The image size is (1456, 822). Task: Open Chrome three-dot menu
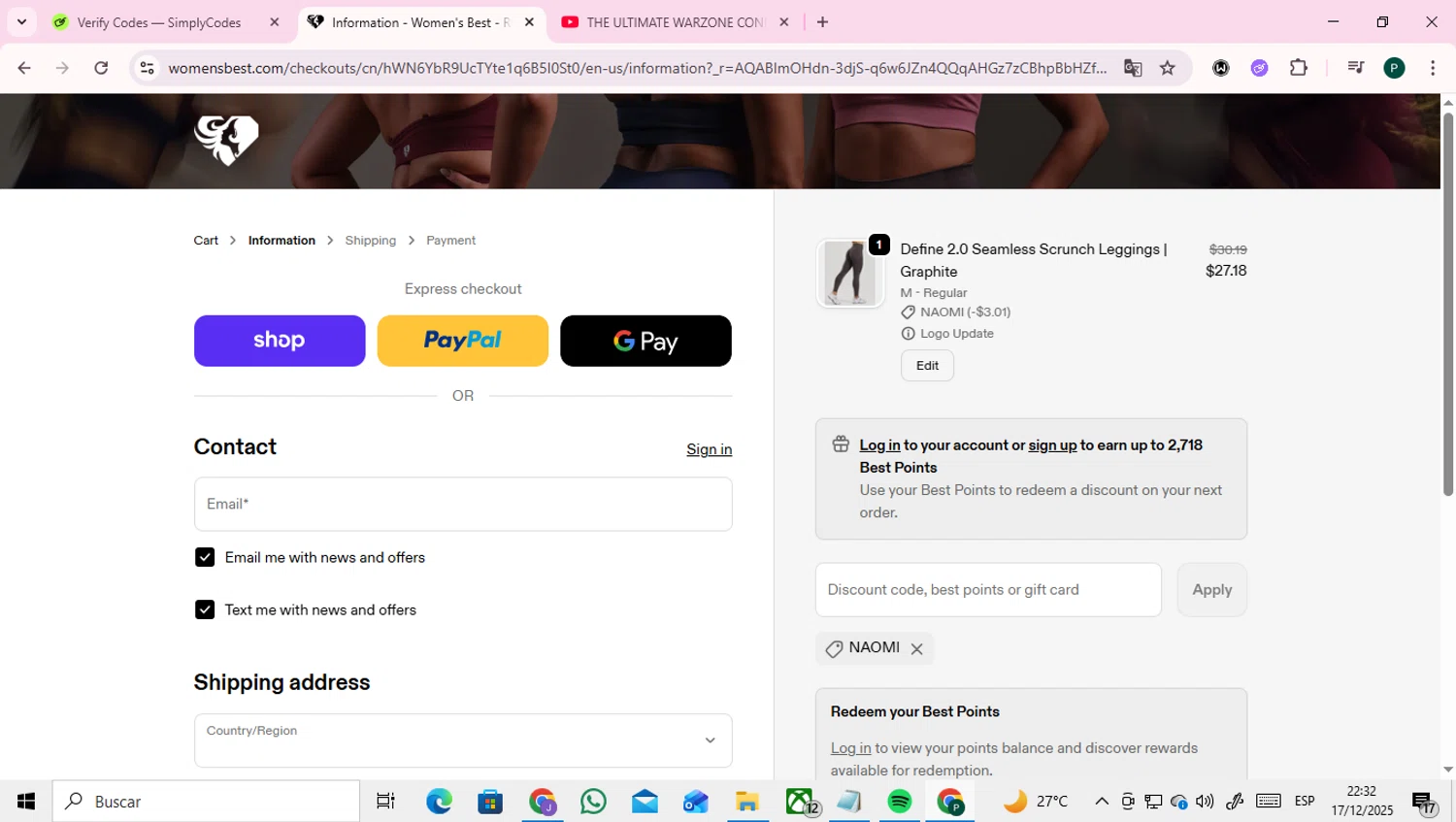pos(1433,68)
